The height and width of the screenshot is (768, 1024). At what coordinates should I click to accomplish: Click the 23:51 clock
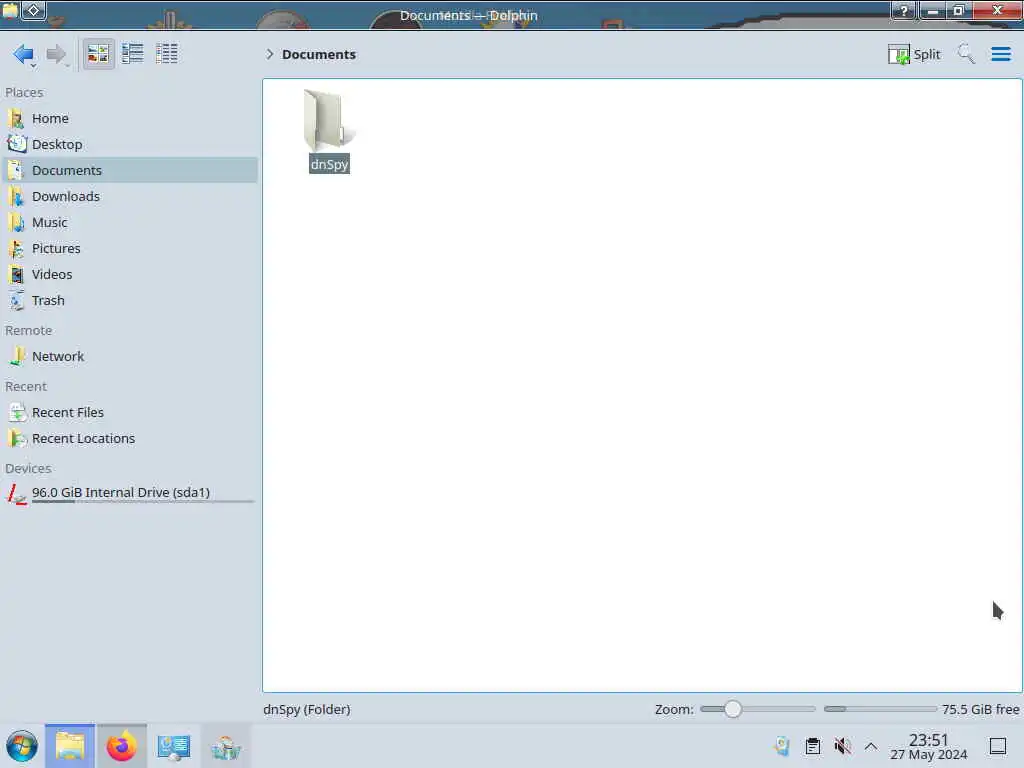pyautogui.click(x=928, y=739)
